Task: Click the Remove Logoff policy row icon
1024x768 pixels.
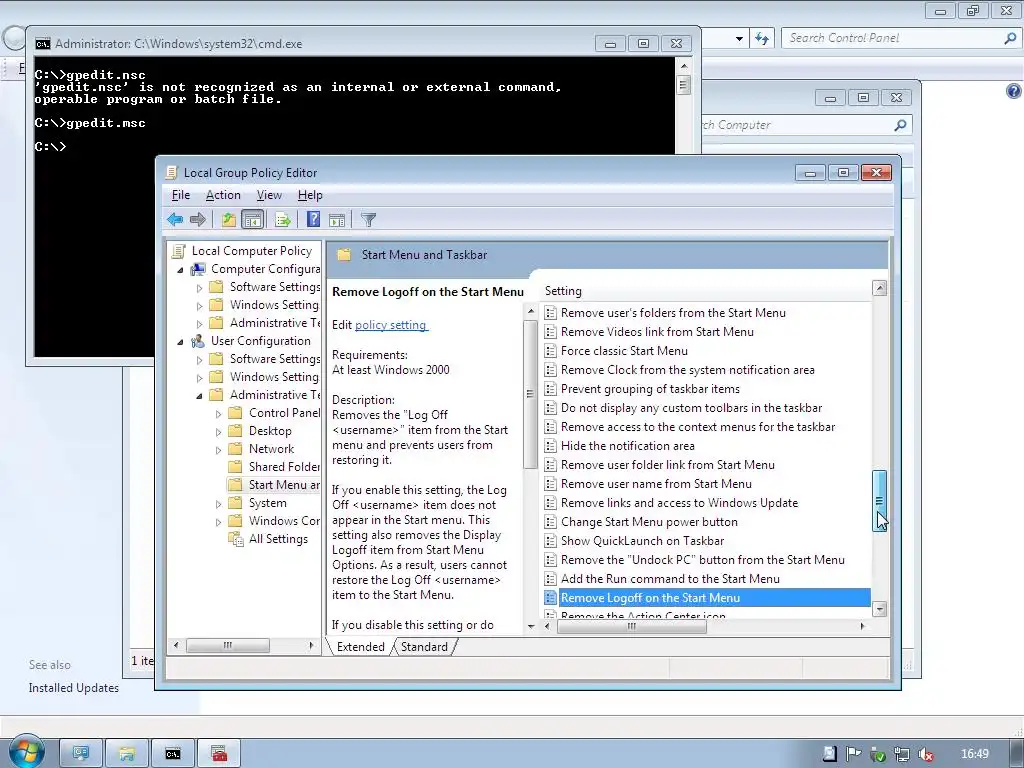Action: 551,598
